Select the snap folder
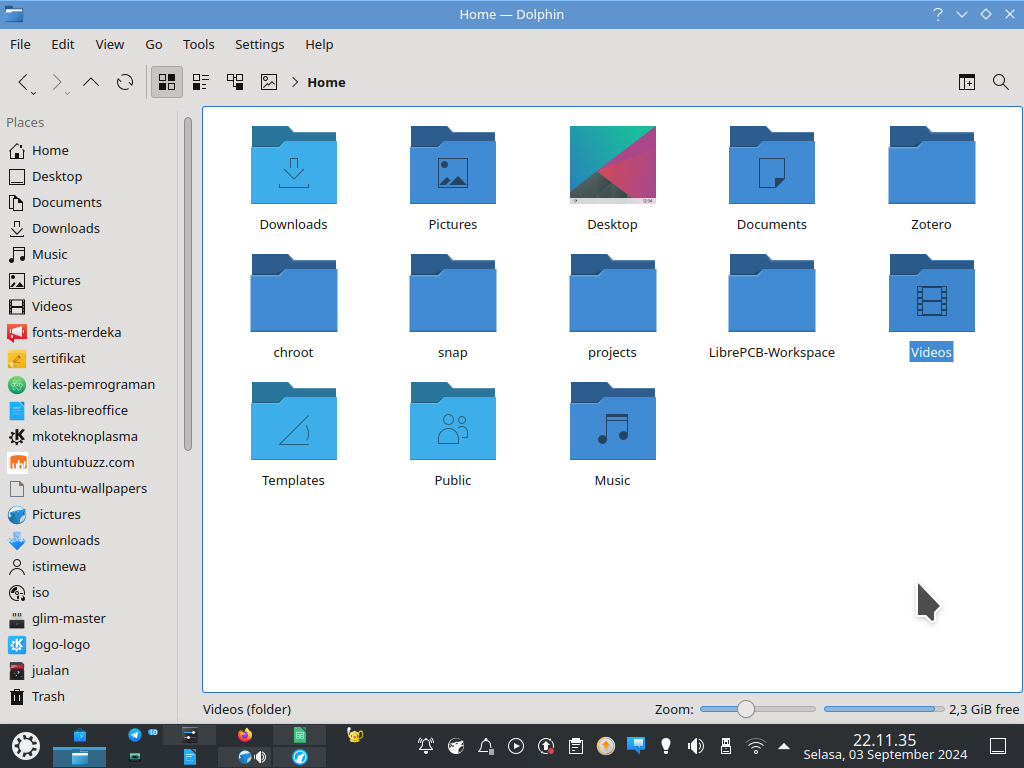 pos(453,293)
